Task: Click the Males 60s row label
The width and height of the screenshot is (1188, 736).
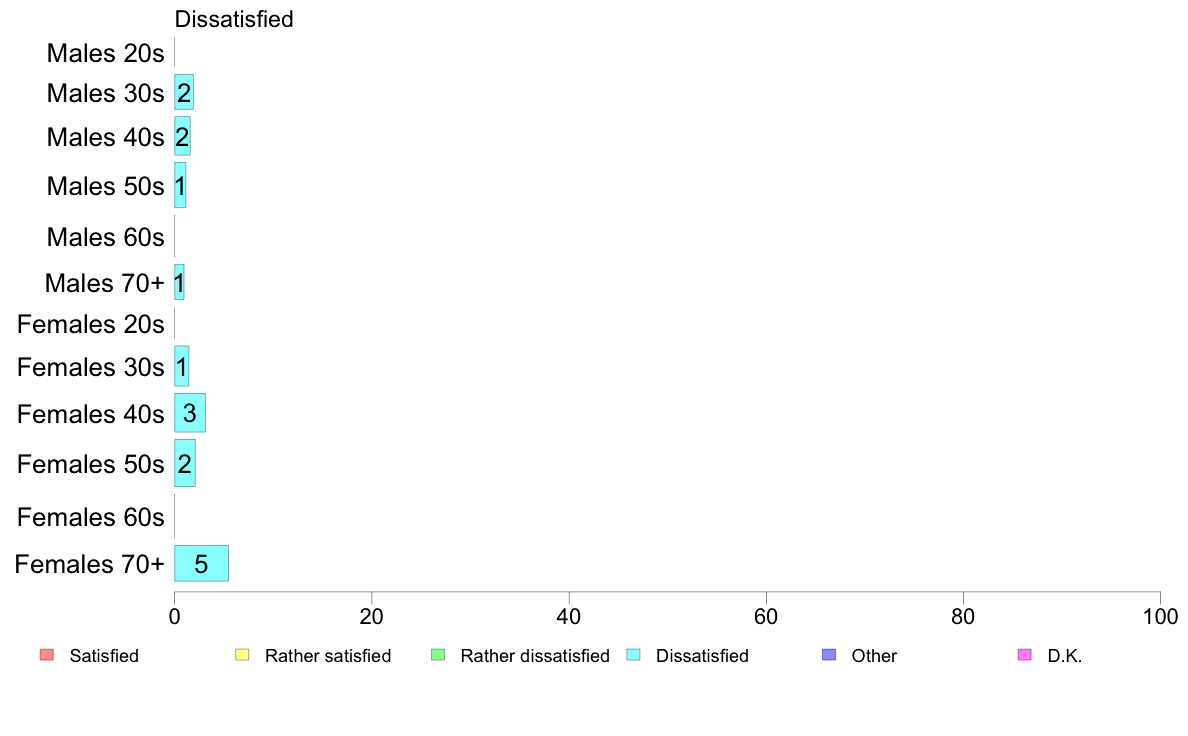Action: (x=105, y=237)
